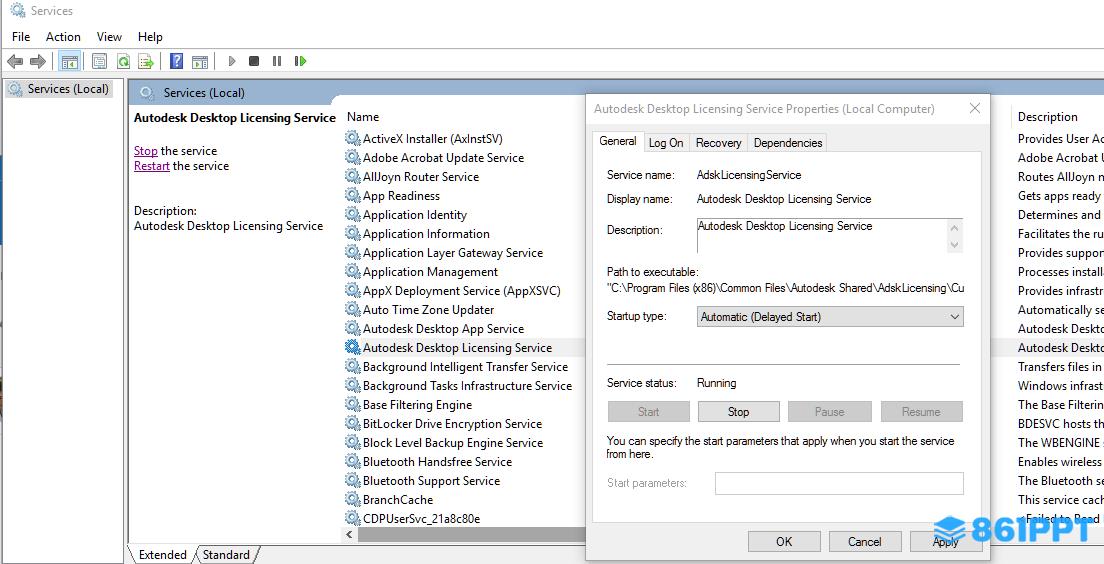Select Block Level Backup Engine Service row
1104x564 pixels.
(x=465, y=442)
